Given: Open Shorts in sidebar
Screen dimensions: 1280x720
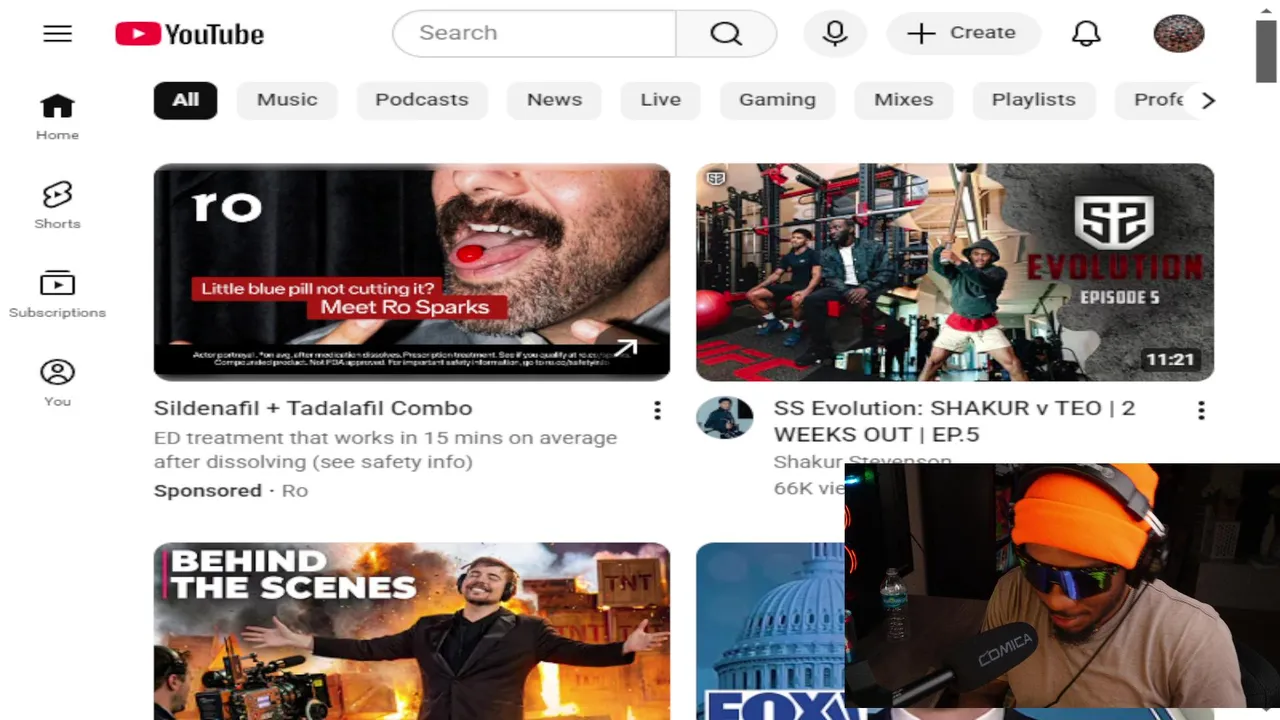Looking at the screenshot, I should pyautogui.click(x=57, y=205).
